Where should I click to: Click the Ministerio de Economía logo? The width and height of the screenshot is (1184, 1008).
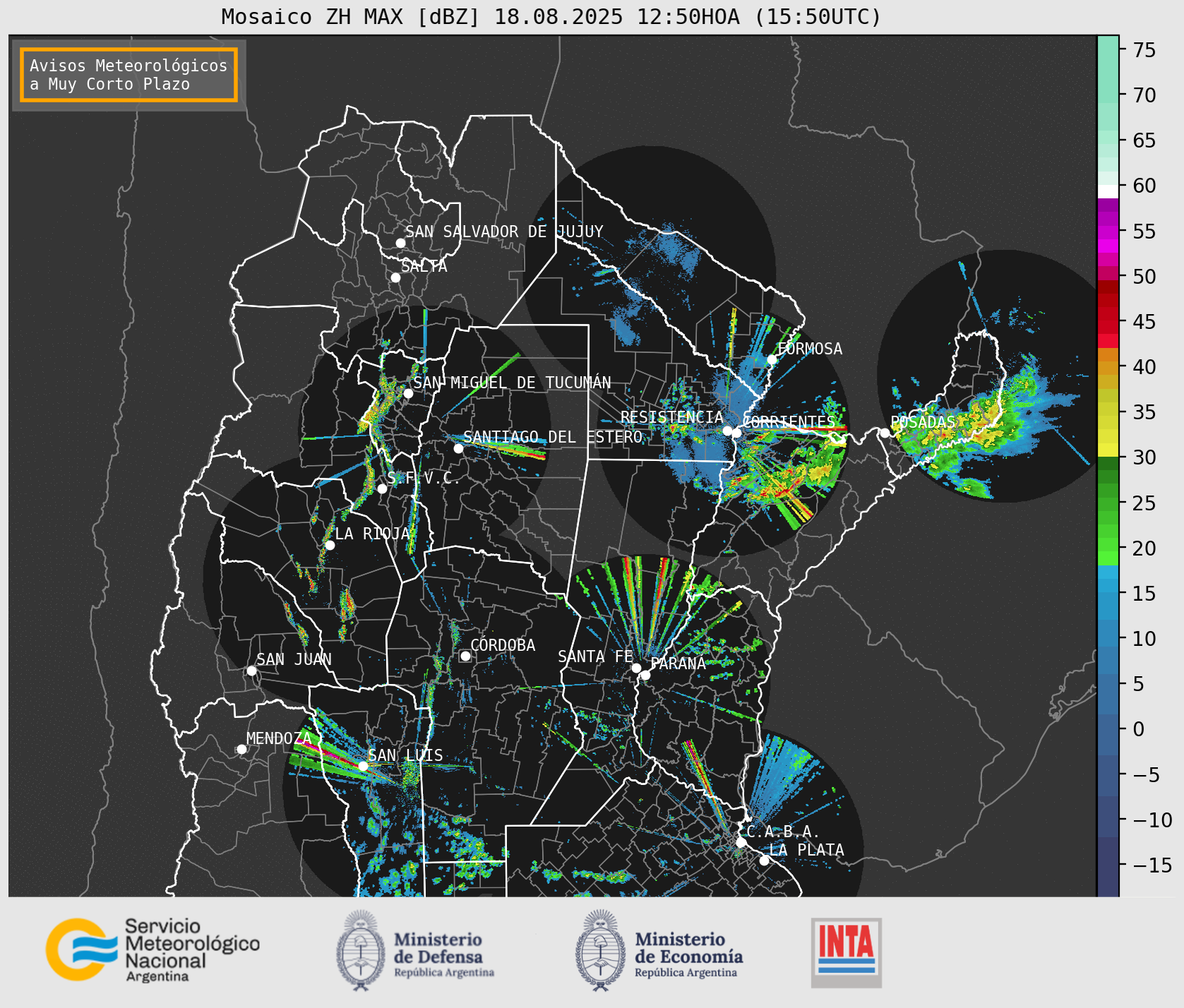659,950
